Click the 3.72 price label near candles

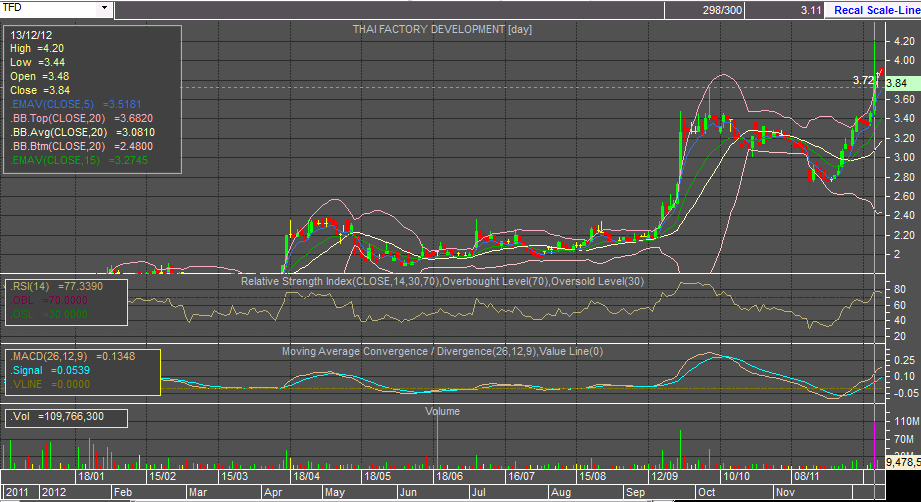click(863, 80)
